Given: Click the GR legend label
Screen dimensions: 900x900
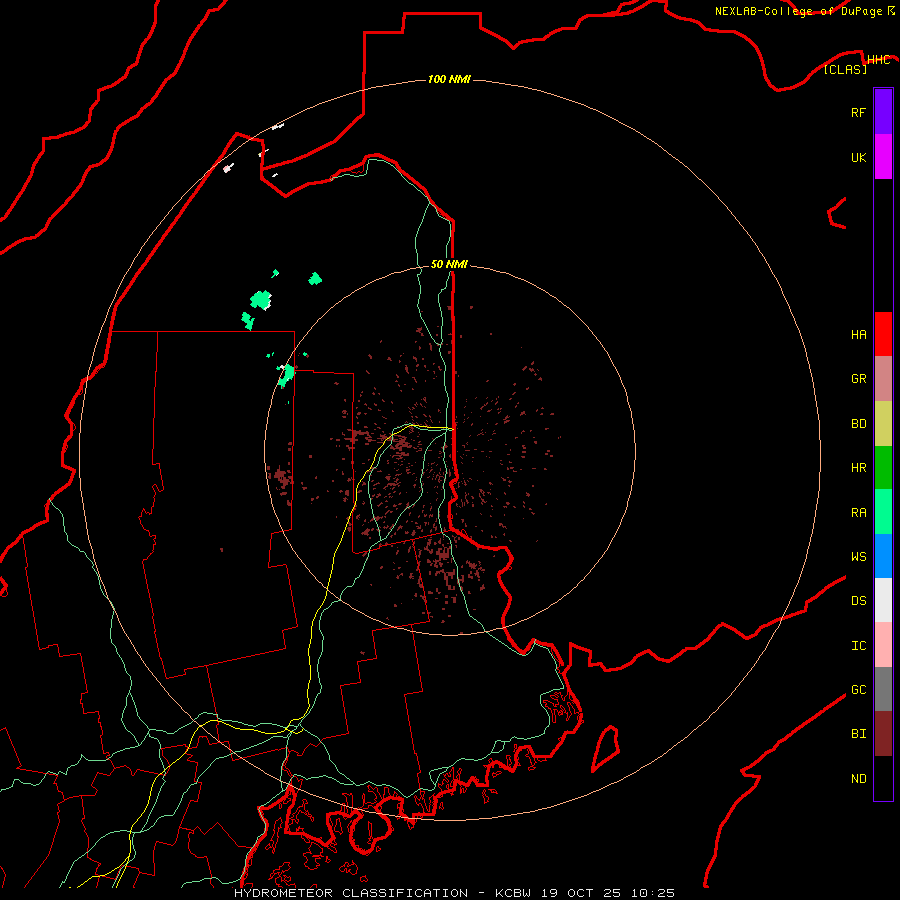Looking at the screenshot, I should [858, 379].
